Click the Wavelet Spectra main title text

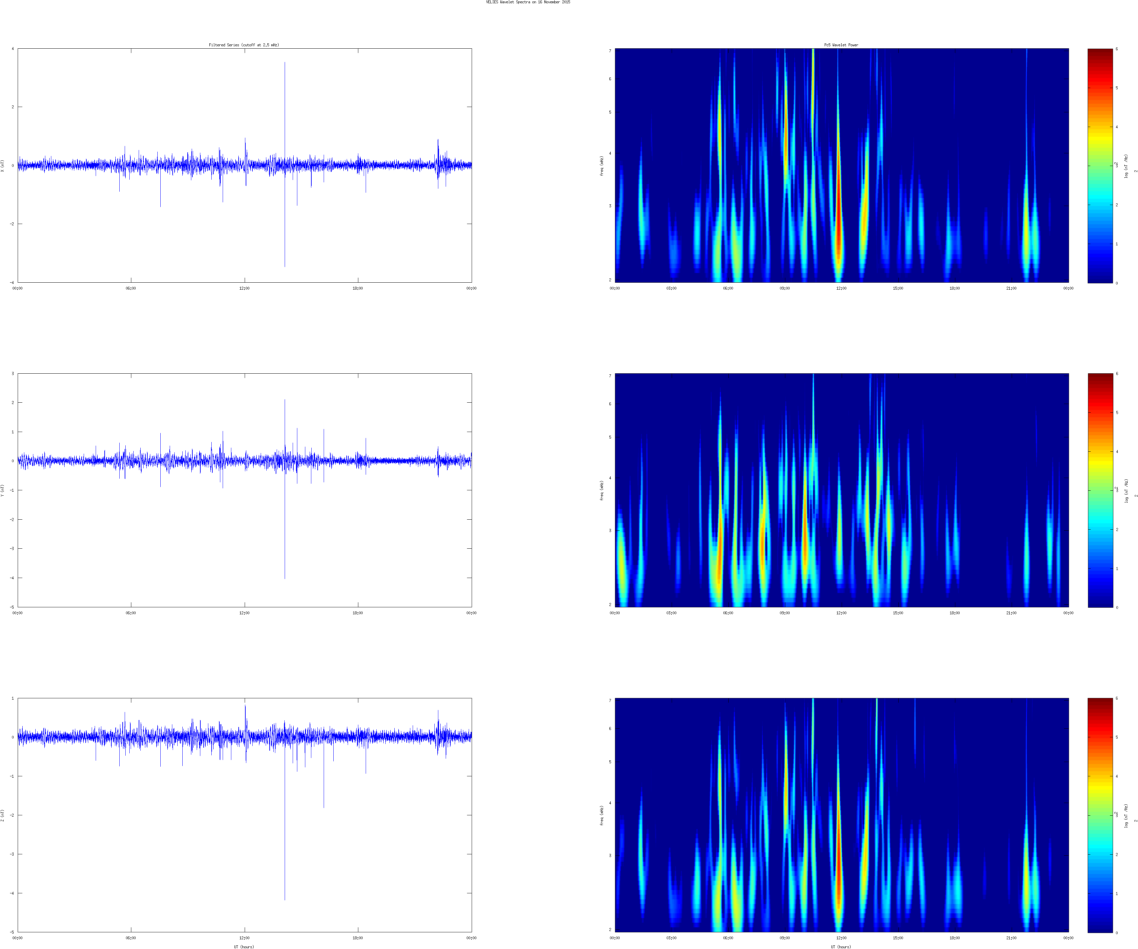point(528,2)
